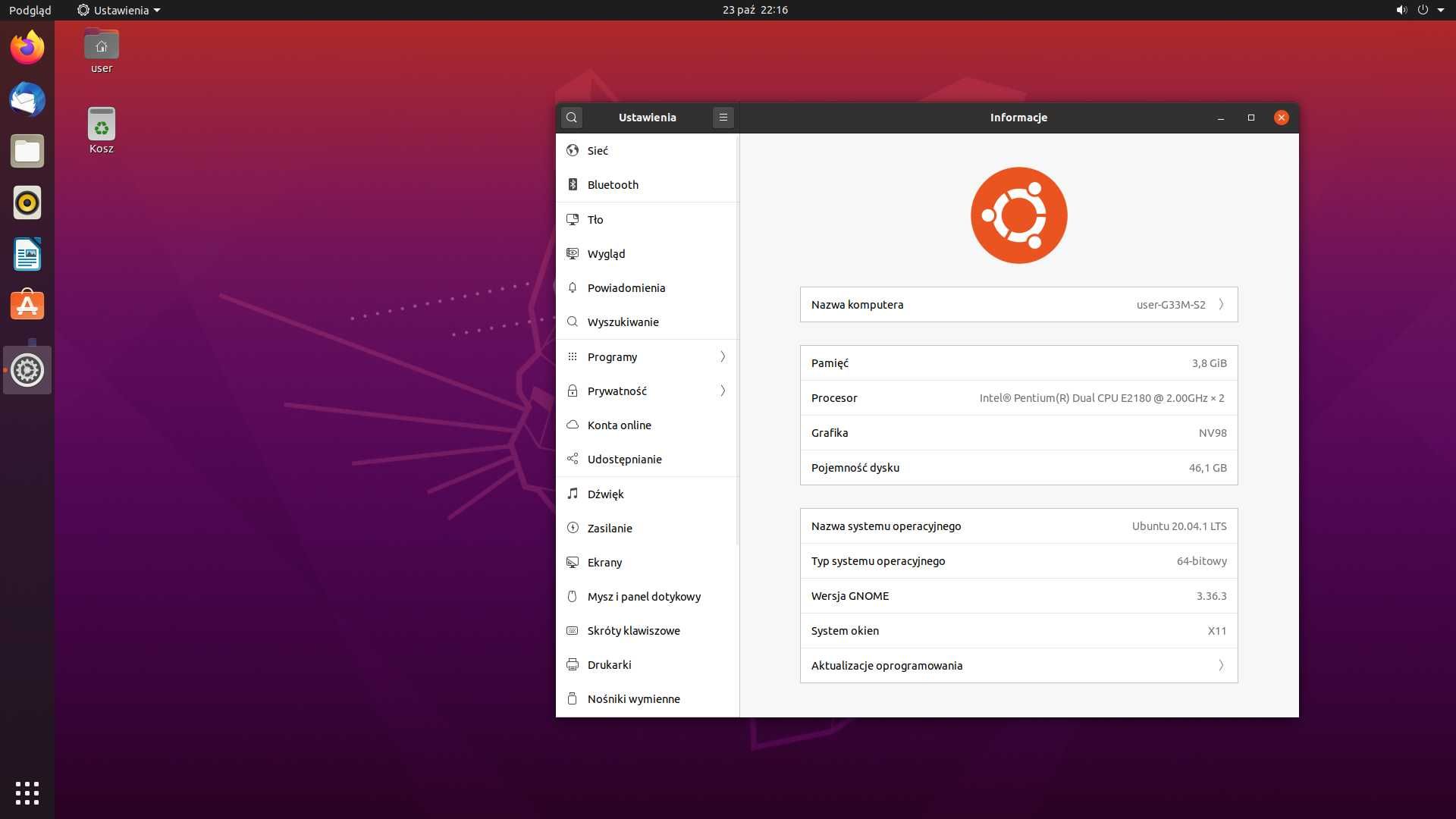Click the Pojemność dysku 46,1 GB value
This screenshot has height=819, width=1456.
click(1207, 468)
